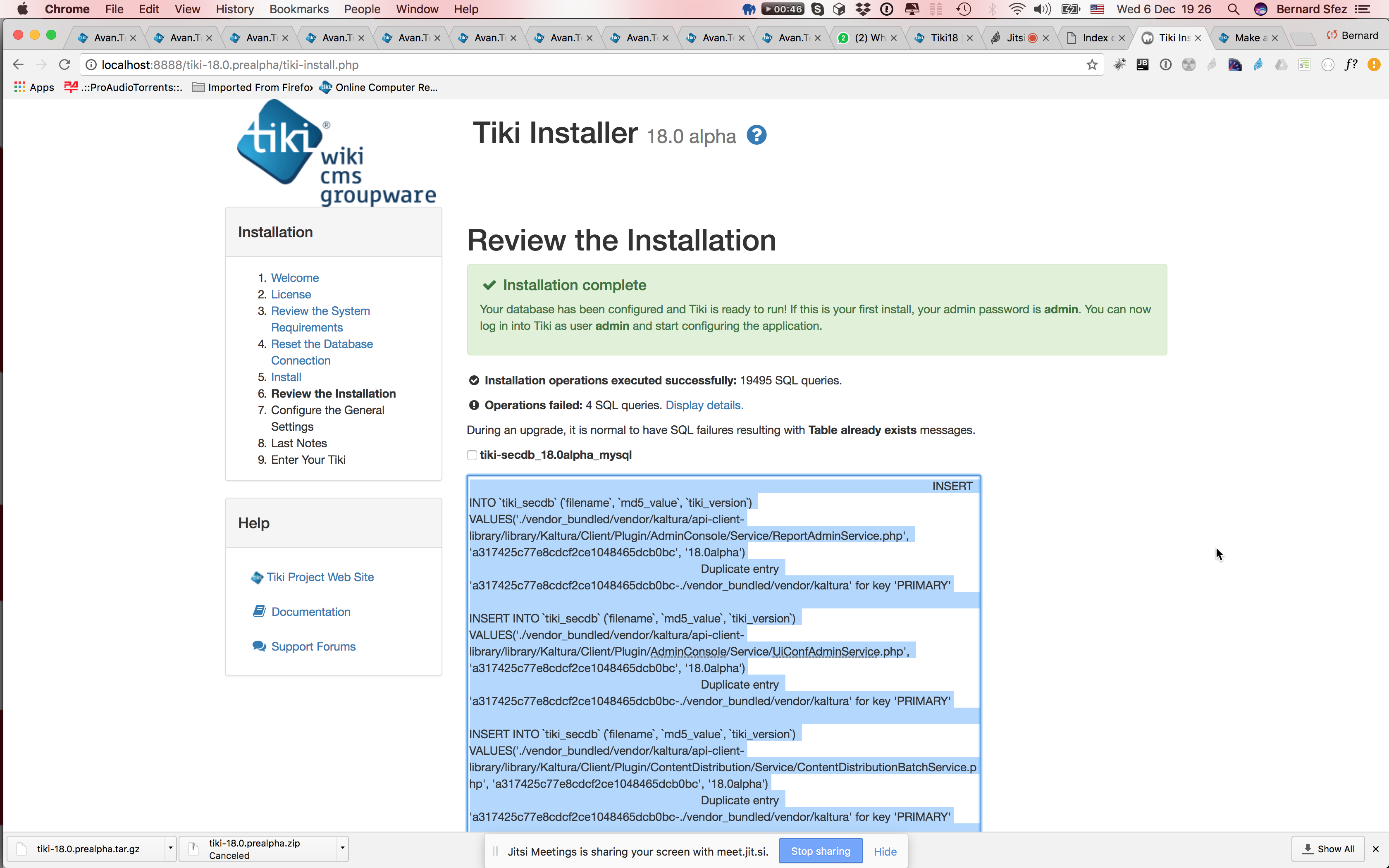The image size is (1389, 868).
Task: Click the blue help question mark icon
Action: click(757, 136)
